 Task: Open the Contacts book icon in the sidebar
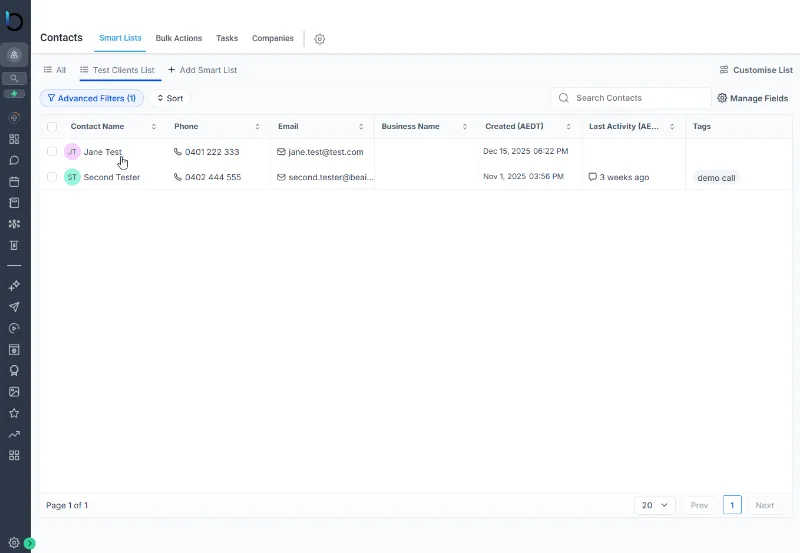[14, 203]
